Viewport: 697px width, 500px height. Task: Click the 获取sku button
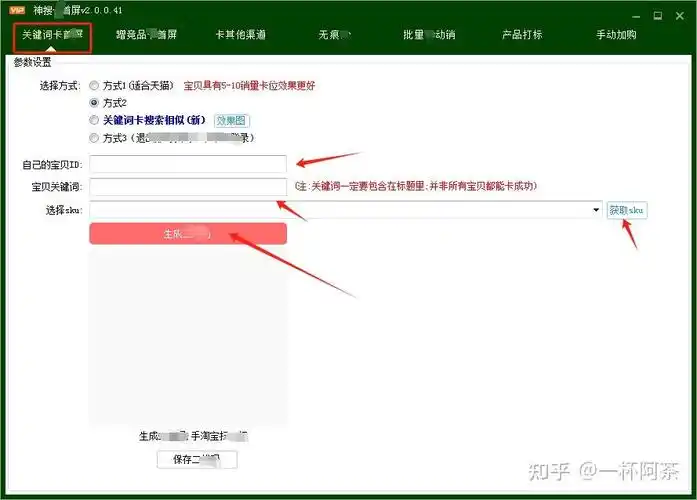[x=627, y=210]
